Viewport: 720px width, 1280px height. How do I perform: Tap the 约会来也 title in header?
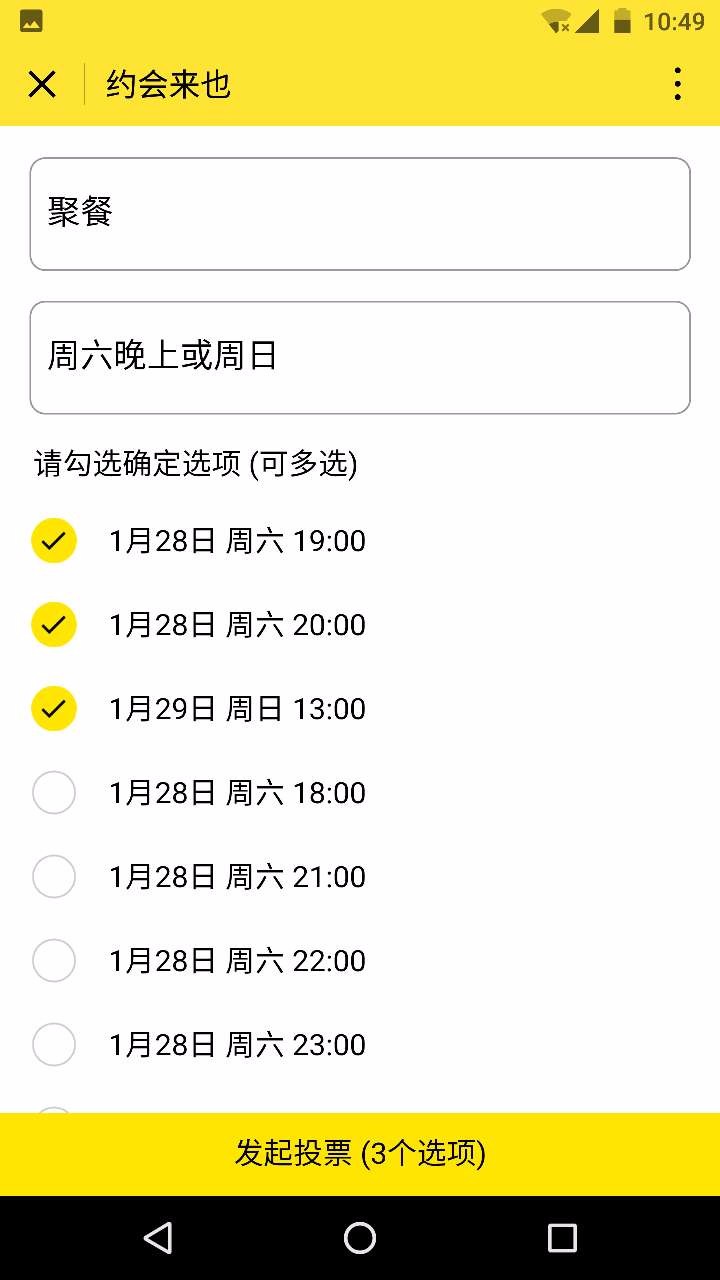click(x=169, y=85)
